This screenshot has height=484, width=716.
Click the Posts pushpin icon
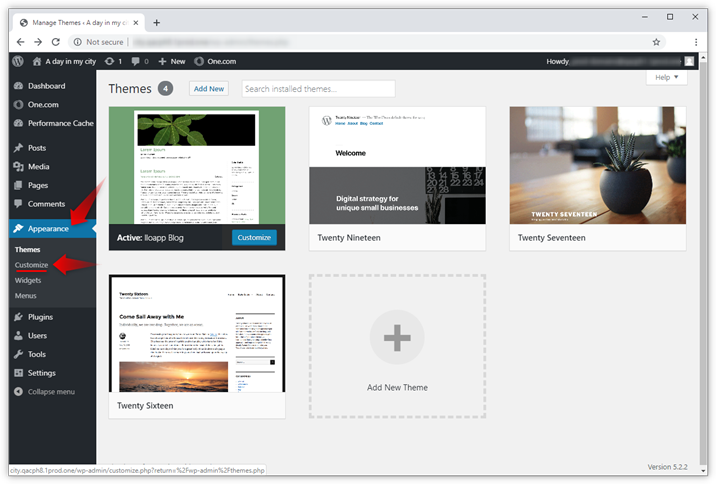coord(18,148)
